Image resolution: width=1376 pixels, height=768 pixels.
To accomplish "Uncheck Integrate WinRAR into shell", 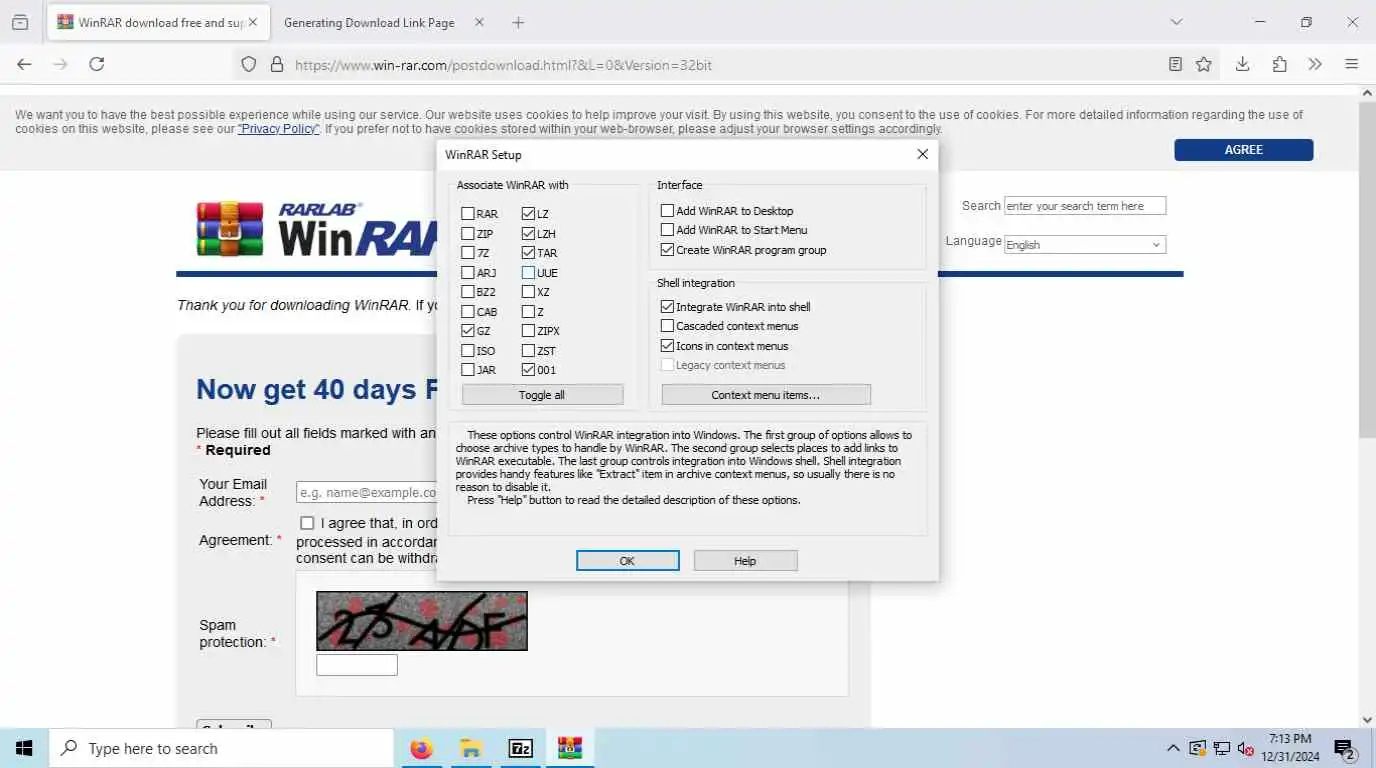I will [667, 307].
